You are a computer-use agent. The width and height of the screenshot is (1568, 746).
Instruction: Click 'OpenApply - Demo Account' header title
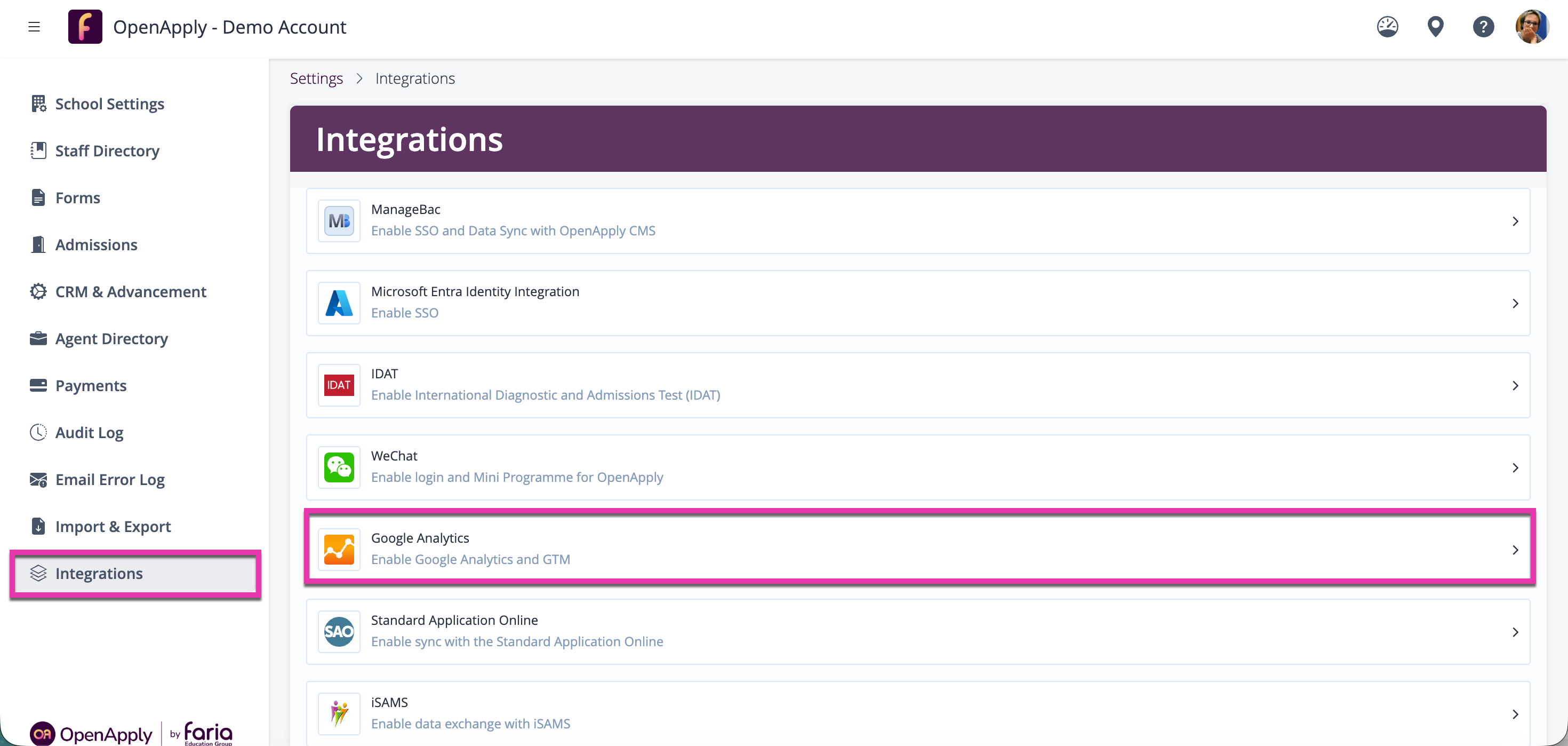click(x=229, y=27)
